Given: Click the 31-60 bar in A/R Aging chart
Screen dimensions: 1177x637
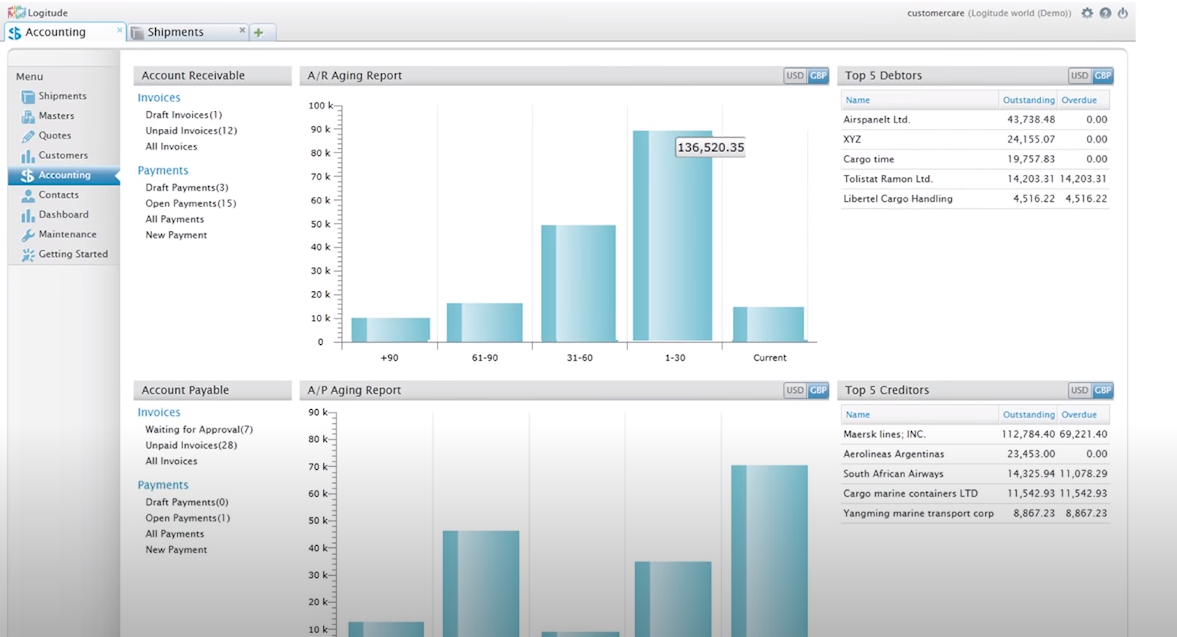Looking at the screenshot, I should 578,284.
